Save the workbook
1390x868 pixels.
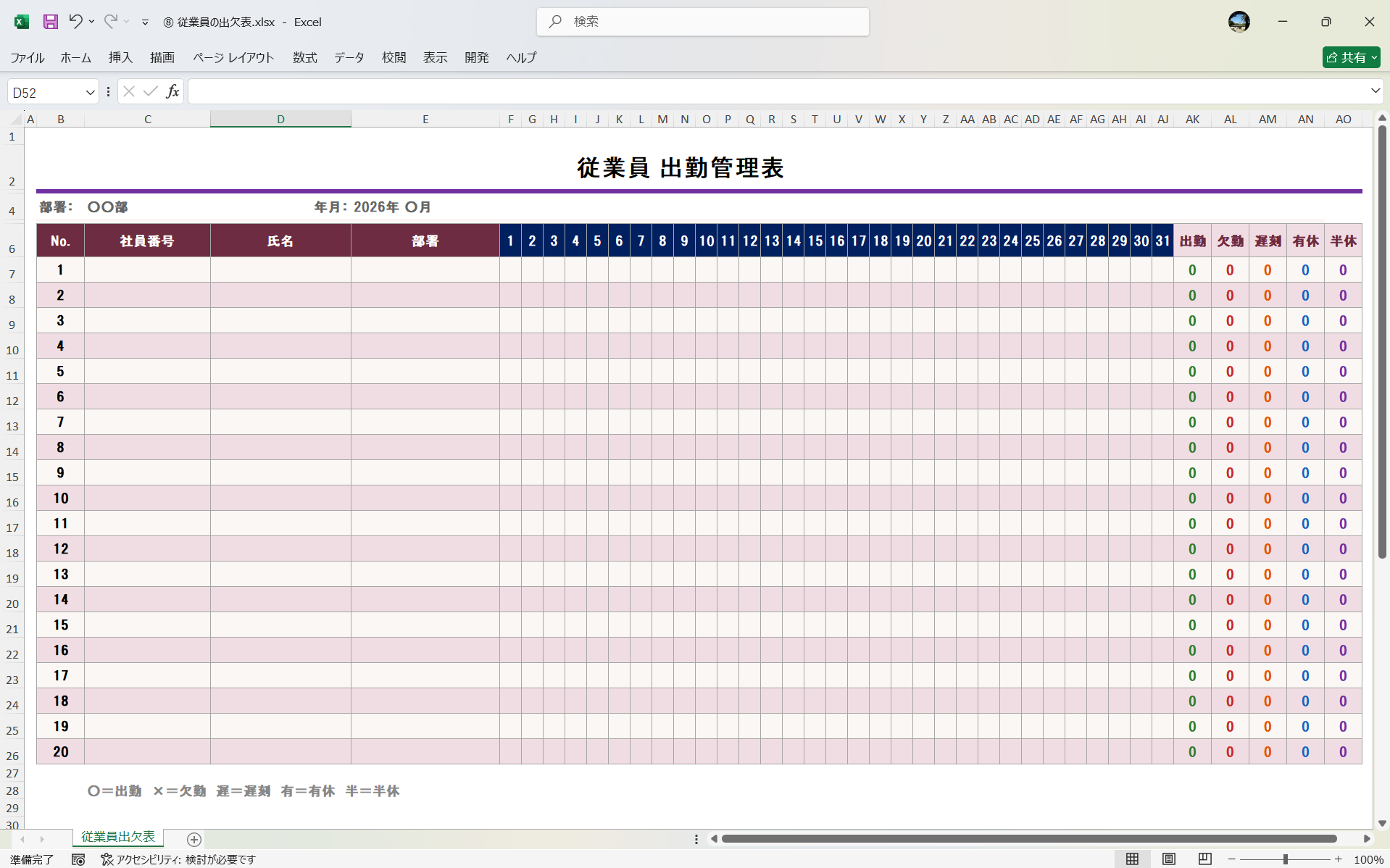(x=50, y=22)
